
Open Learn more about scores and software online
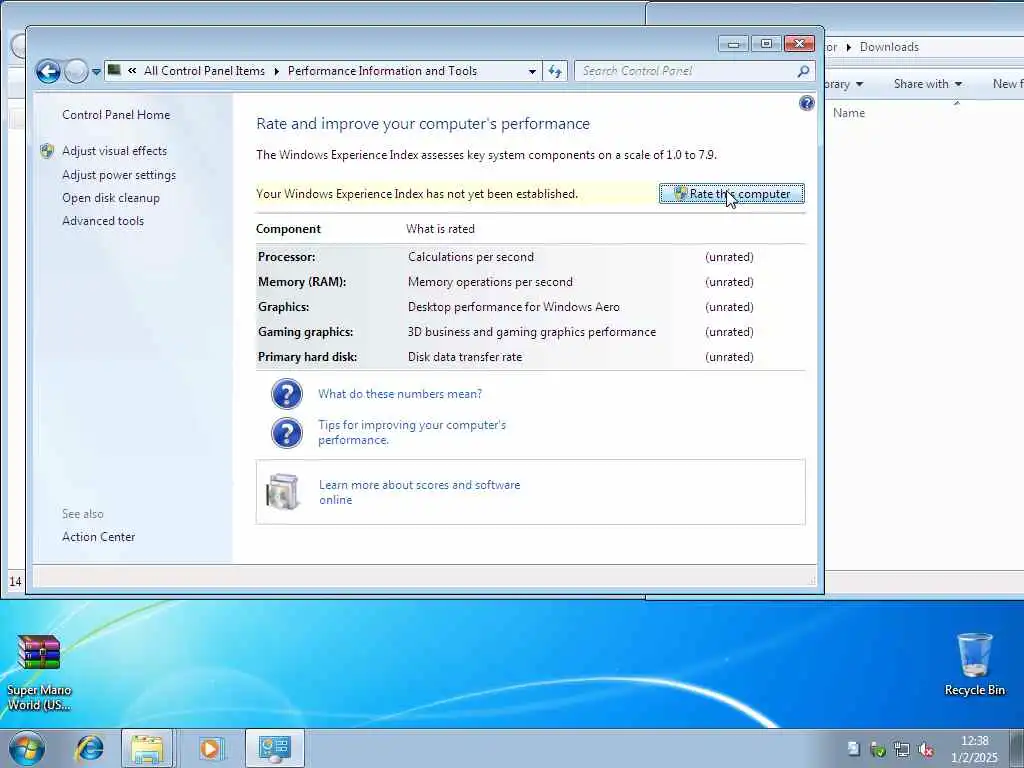pyautogui.click(x=419, y=492)
